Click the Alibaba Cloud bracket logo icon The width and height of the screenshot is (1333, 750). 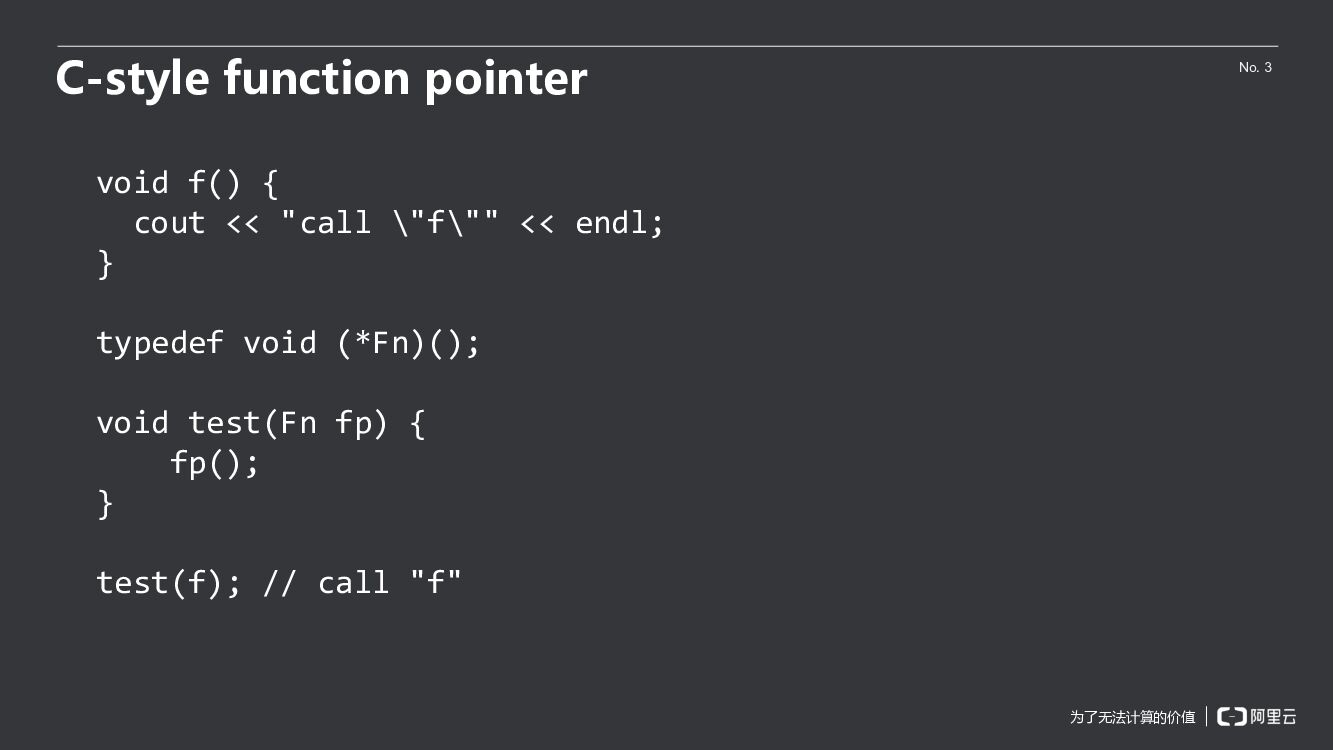click(x=1231, y=716)
